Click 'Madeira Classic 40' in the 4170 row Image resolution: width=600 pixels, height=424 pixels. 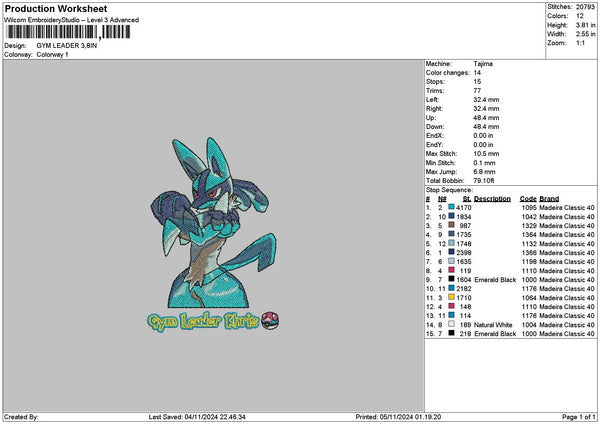click(x=567, y=208)
